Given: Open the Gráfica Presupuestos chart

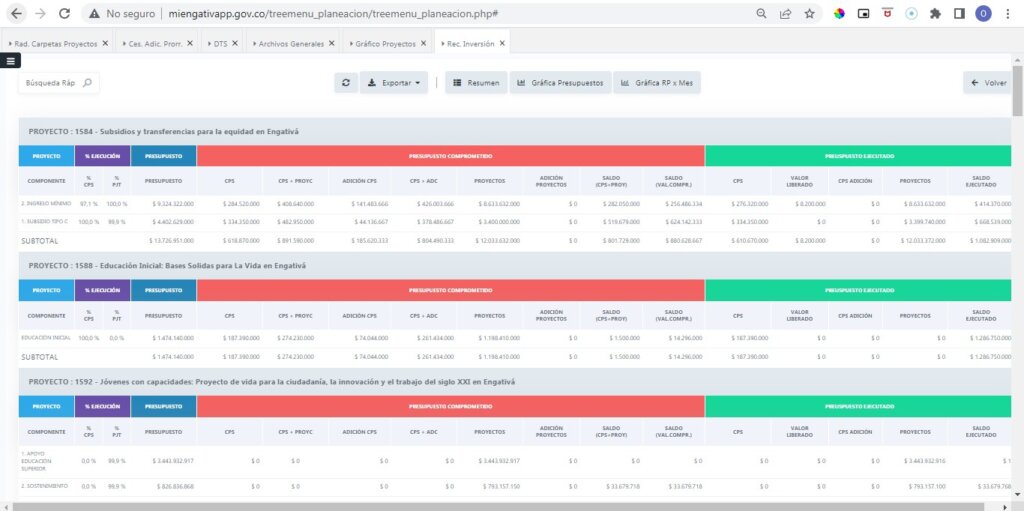Looking at the screenshot, I should [x=560, y=83].
